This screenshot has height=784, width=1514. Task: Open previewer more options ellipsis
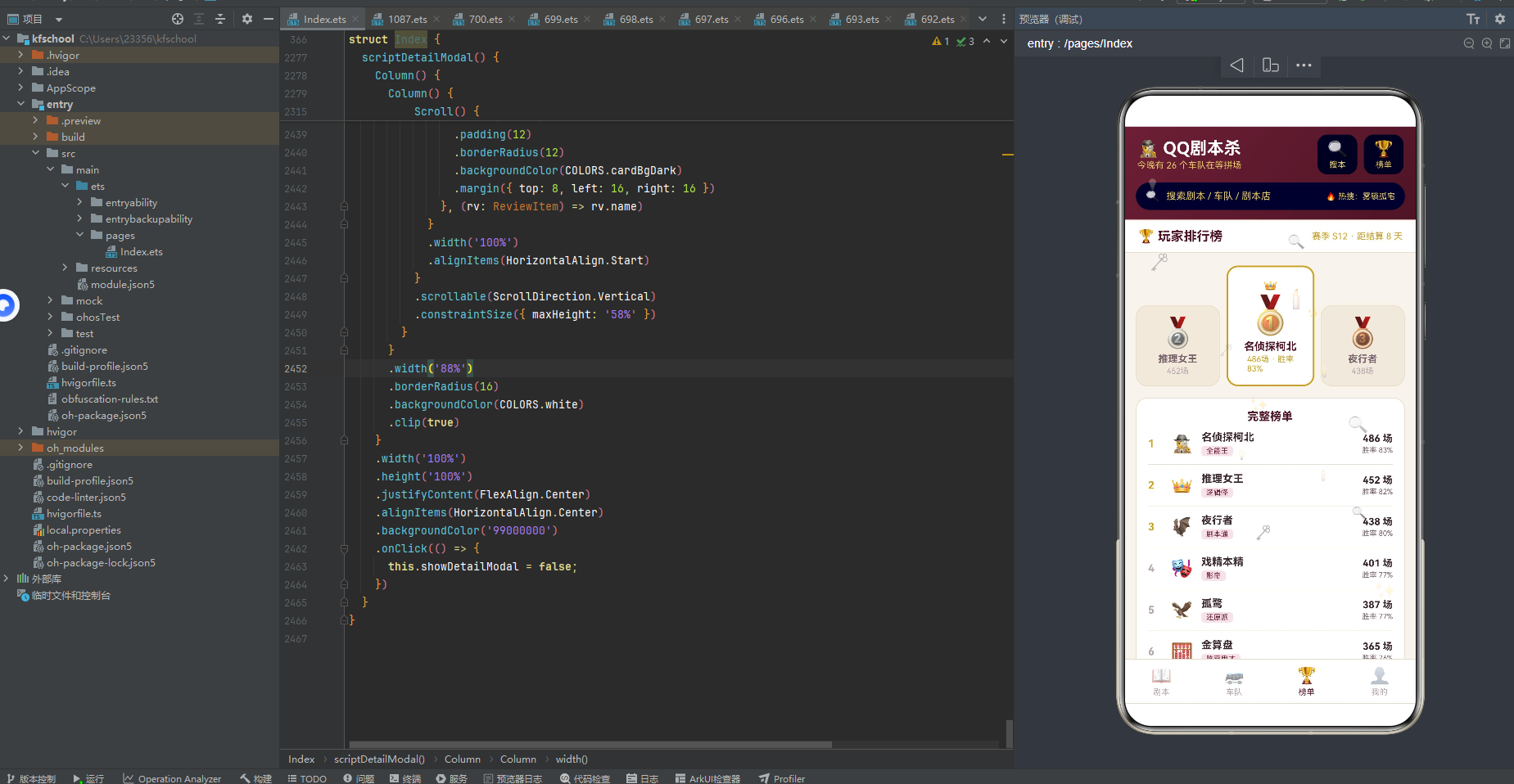pyautogui.click(x=1304, y=65)
